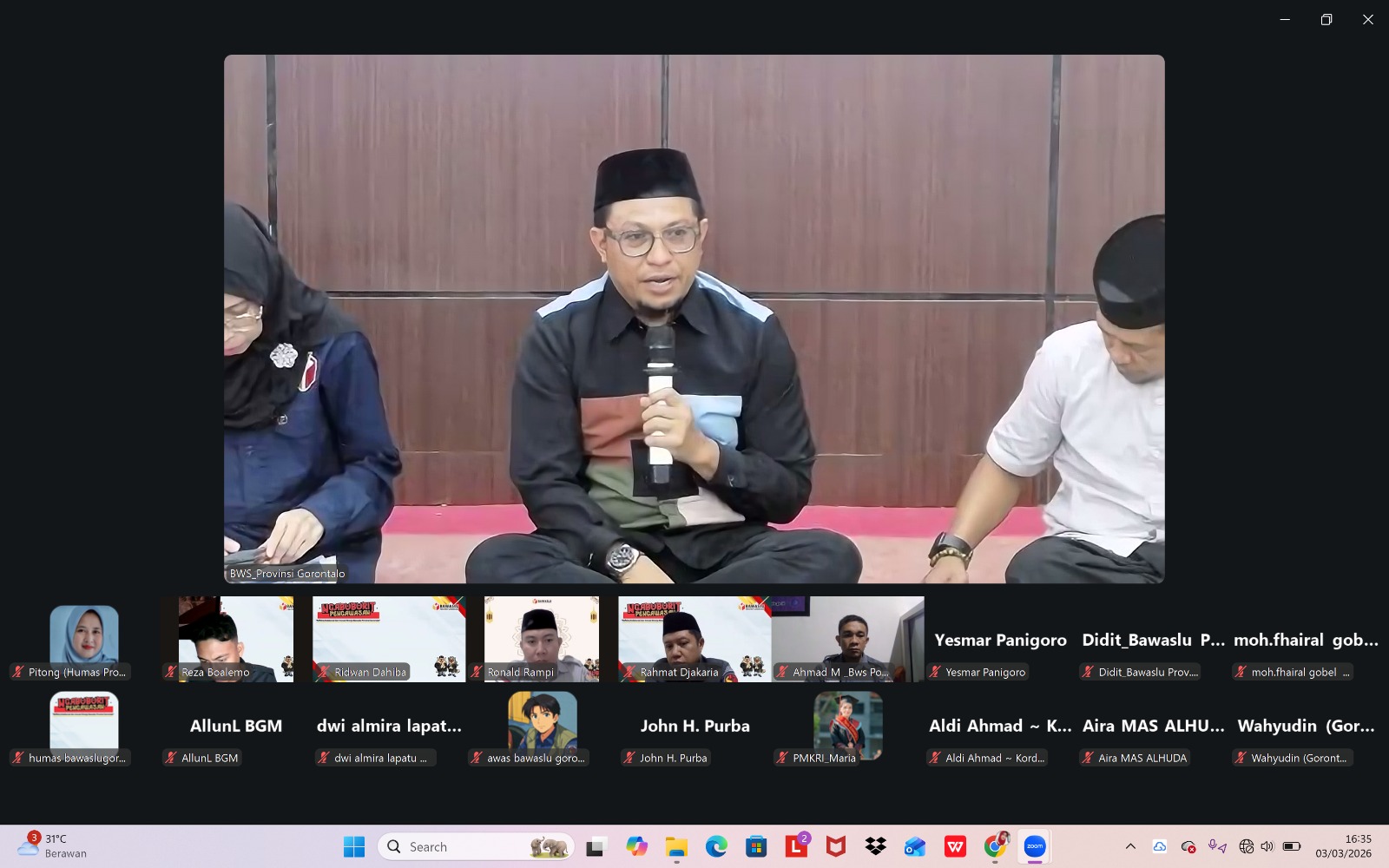Image resolution: width=1389 pixels, height=868 pixels.
Task: Select the Wahyudin (Gor... participant tile
Action: (1306, 726)
